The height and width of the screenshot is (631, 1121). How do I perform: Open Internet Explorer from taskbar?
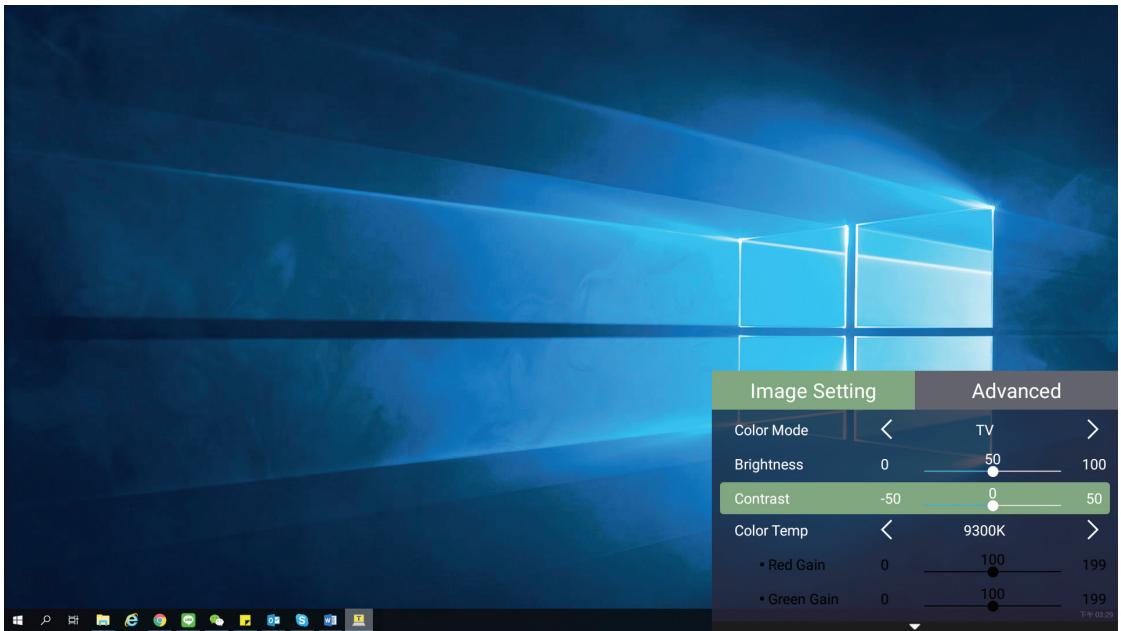(x=132, y=620)
